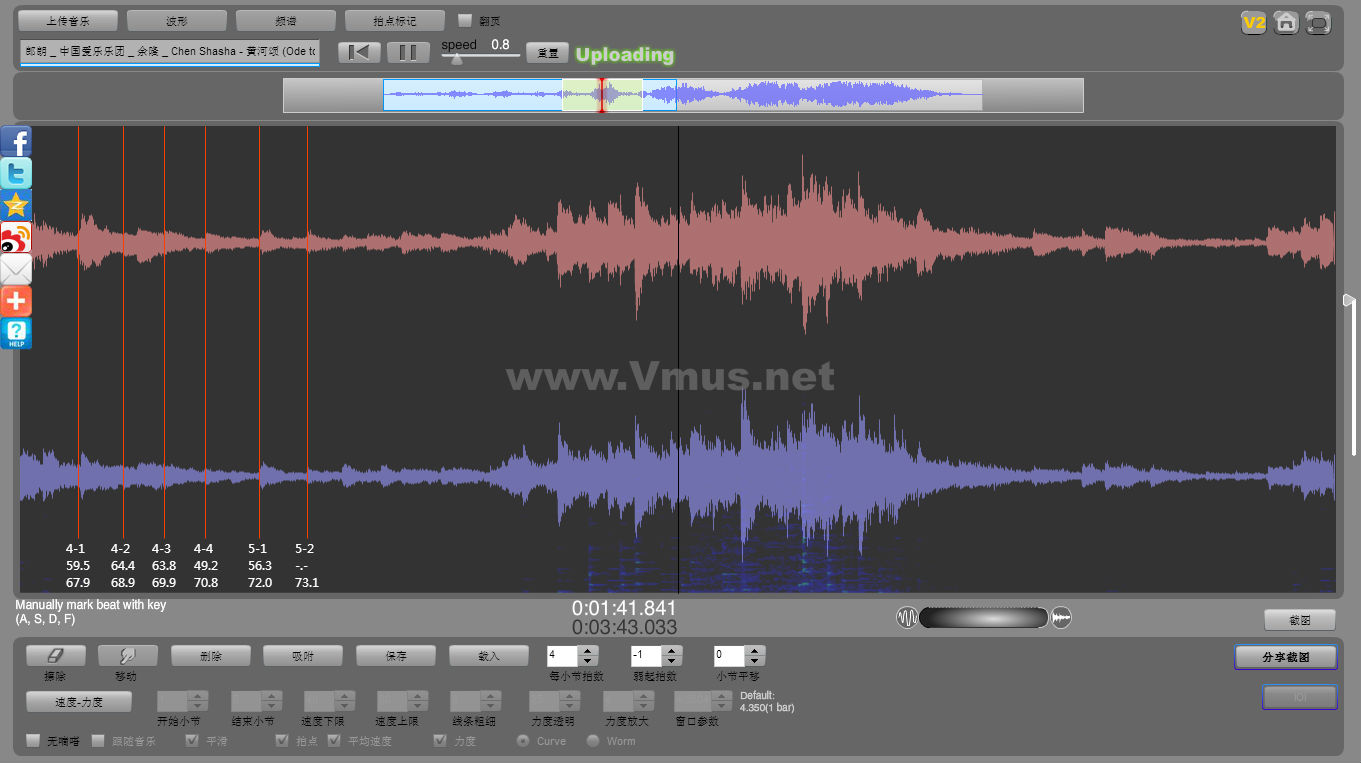The width and height of the screenshot is (1361, 763).
Task: Open the blue HELP question mark icon
Action: tap(16, 333)
